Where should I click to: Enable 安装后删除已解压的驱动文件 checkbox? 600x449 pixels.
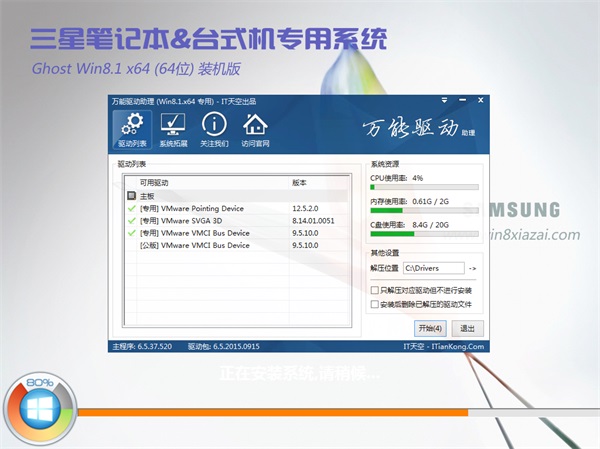pos(374,301)
